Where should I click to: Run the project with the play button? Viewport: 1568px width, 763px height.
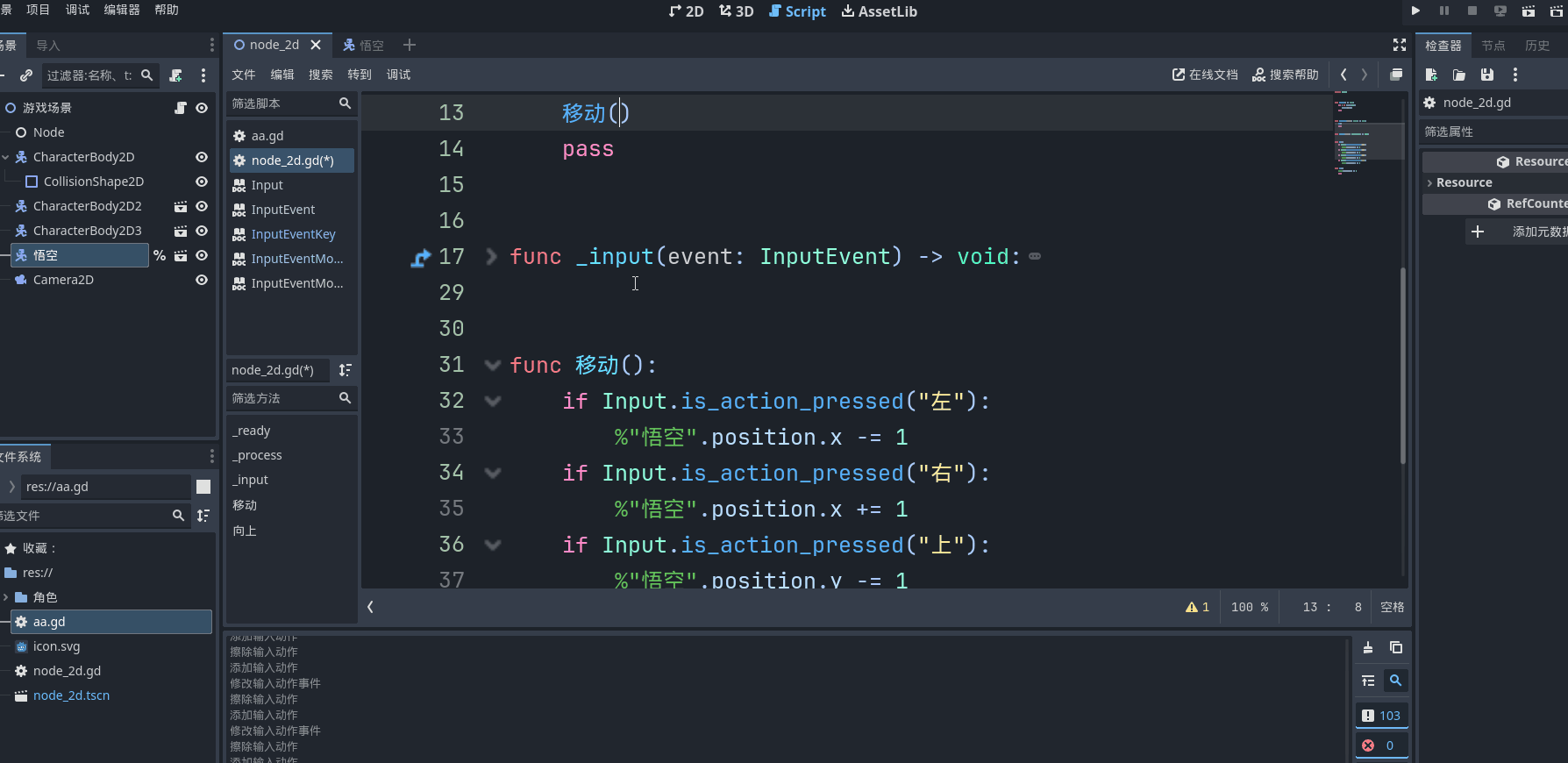click(1415, 11)
